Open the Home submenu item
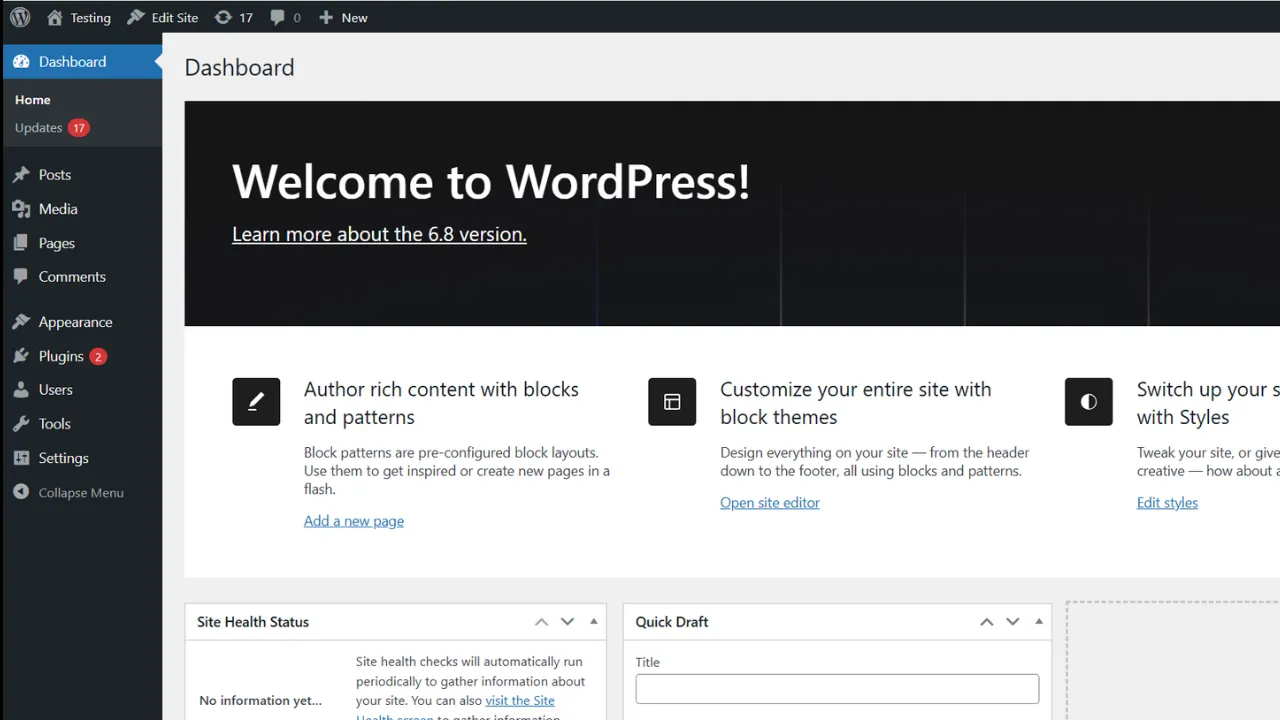Screen dimensions: 1280x720 tap(32, 100)
